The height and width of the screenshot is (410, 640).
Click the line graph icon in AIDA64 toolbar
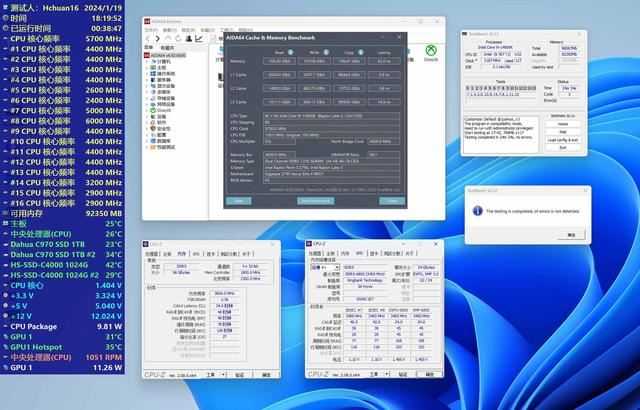click(x=199, y=39)
